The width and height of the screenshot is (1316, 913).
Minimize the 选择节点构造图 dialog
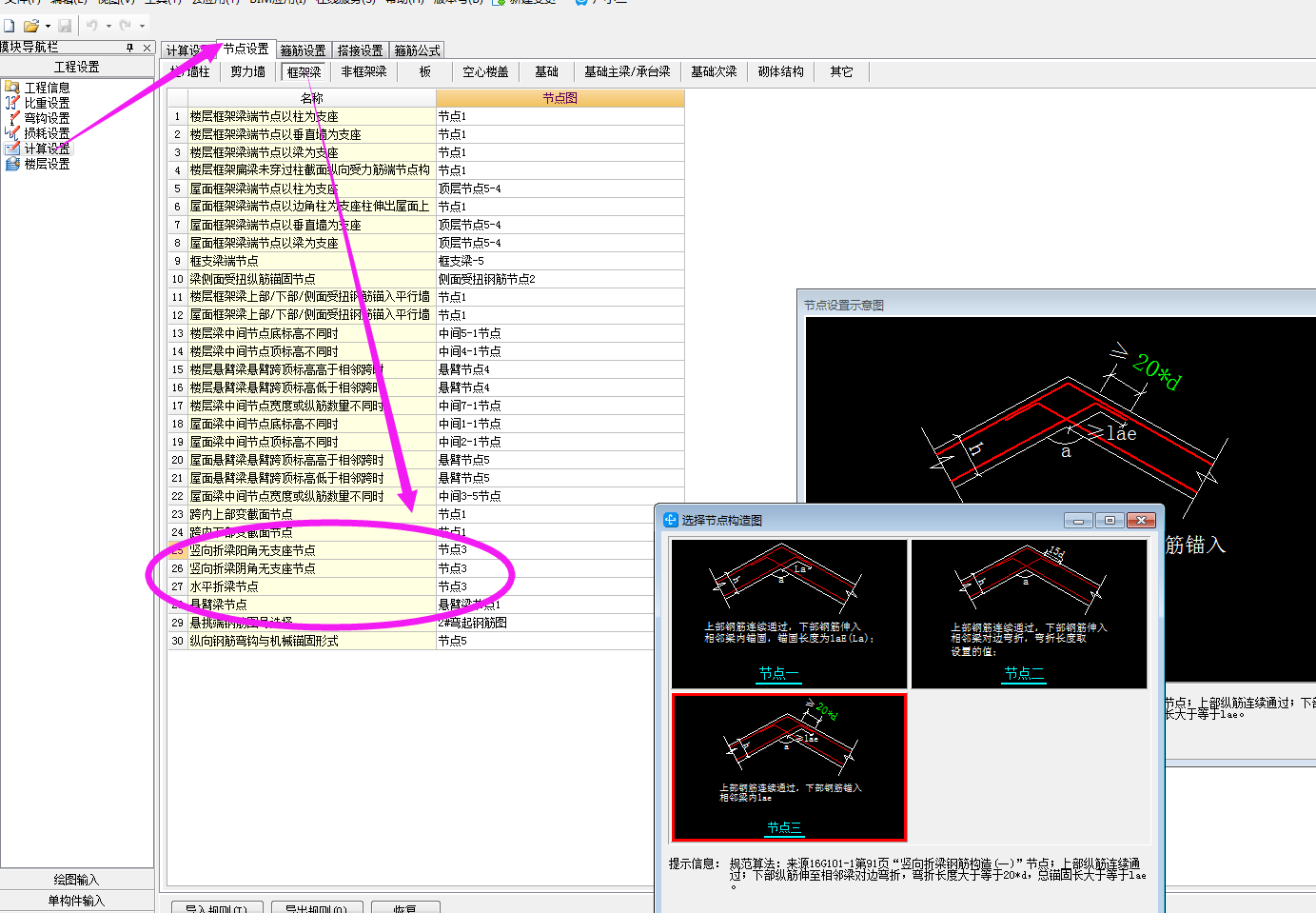tap(1078, 520)
